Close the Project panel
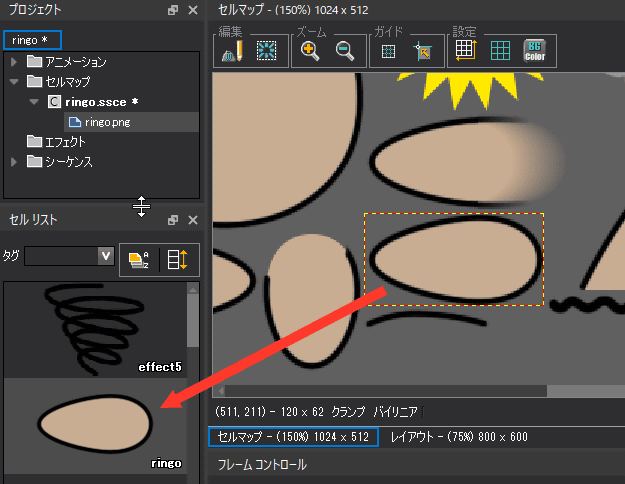625x484 pixels. (193, 10)
